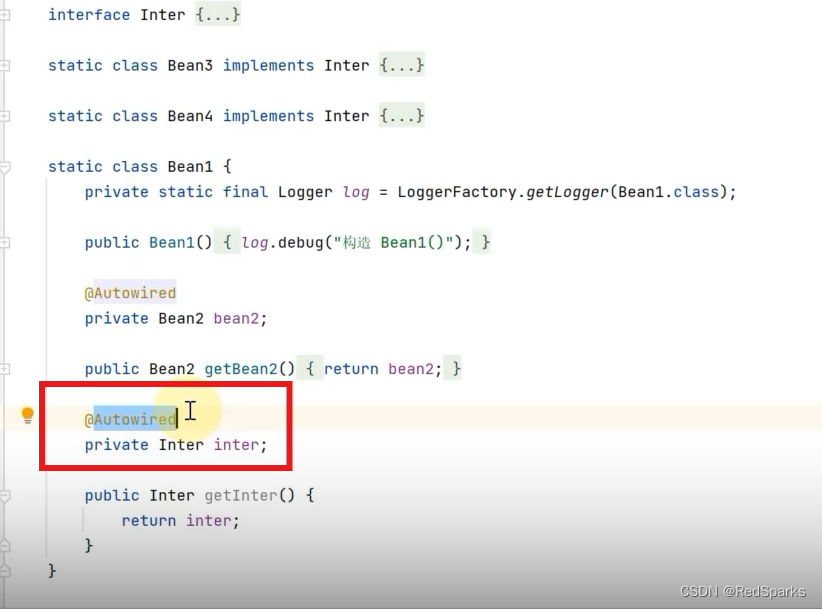This screenshot has height=609, width=822.
Task: Click 'implements Inter' on the Bean4 line
Action: pyautogui.click(x=296, y=115)
